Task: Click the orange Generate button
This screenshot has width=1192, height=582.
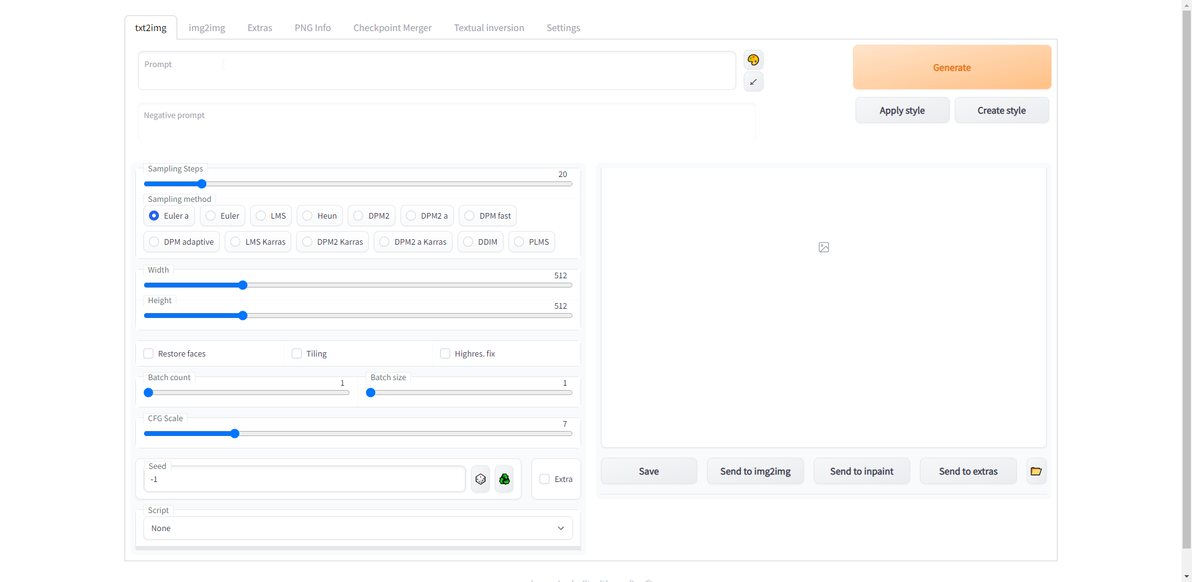Action: [952, 67]
